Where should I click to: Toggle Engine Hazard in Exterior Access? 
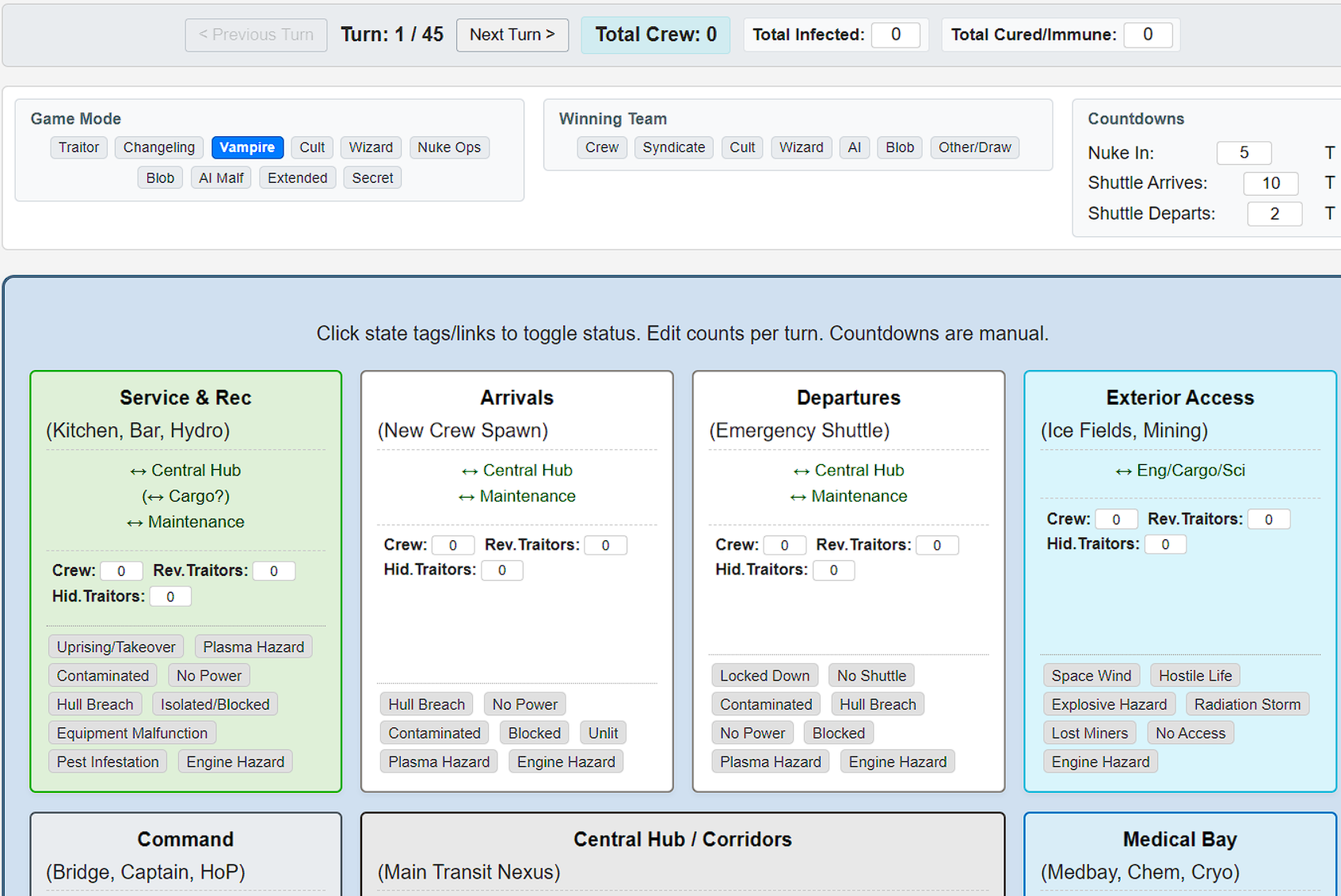[1100, 761]
